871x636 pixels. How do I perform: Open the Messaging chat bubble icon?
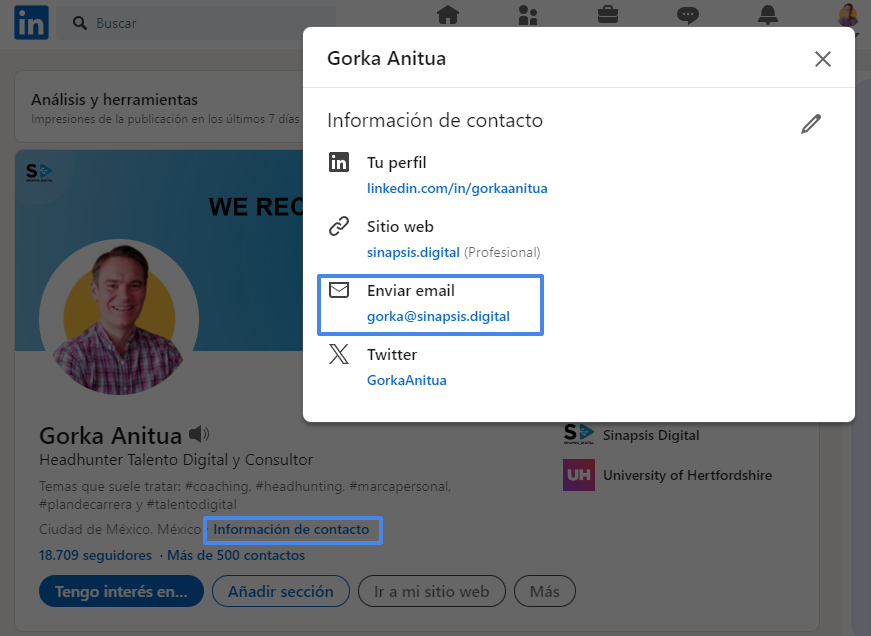(688, 14)
